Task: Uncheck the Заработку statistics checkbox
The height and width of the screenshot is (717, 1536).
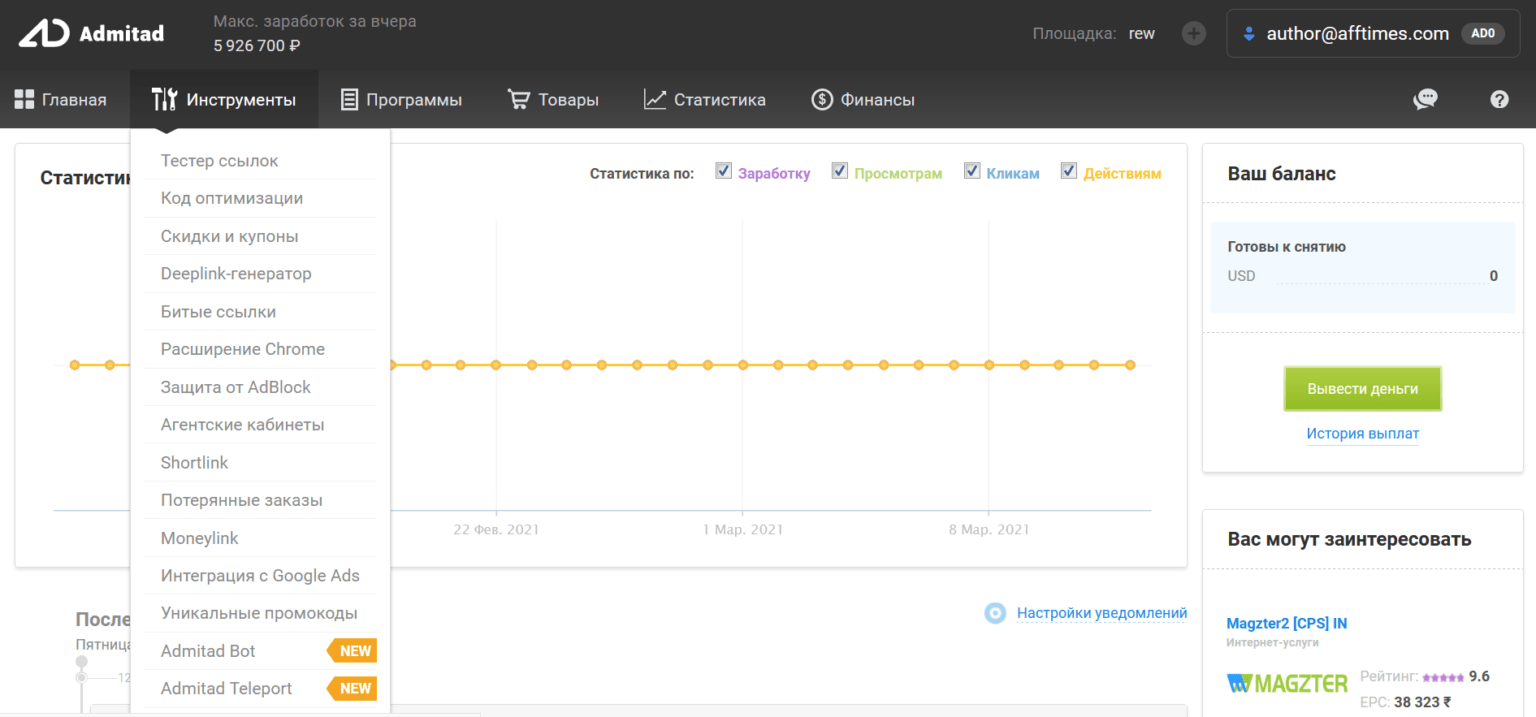Action: coord(724,171)
